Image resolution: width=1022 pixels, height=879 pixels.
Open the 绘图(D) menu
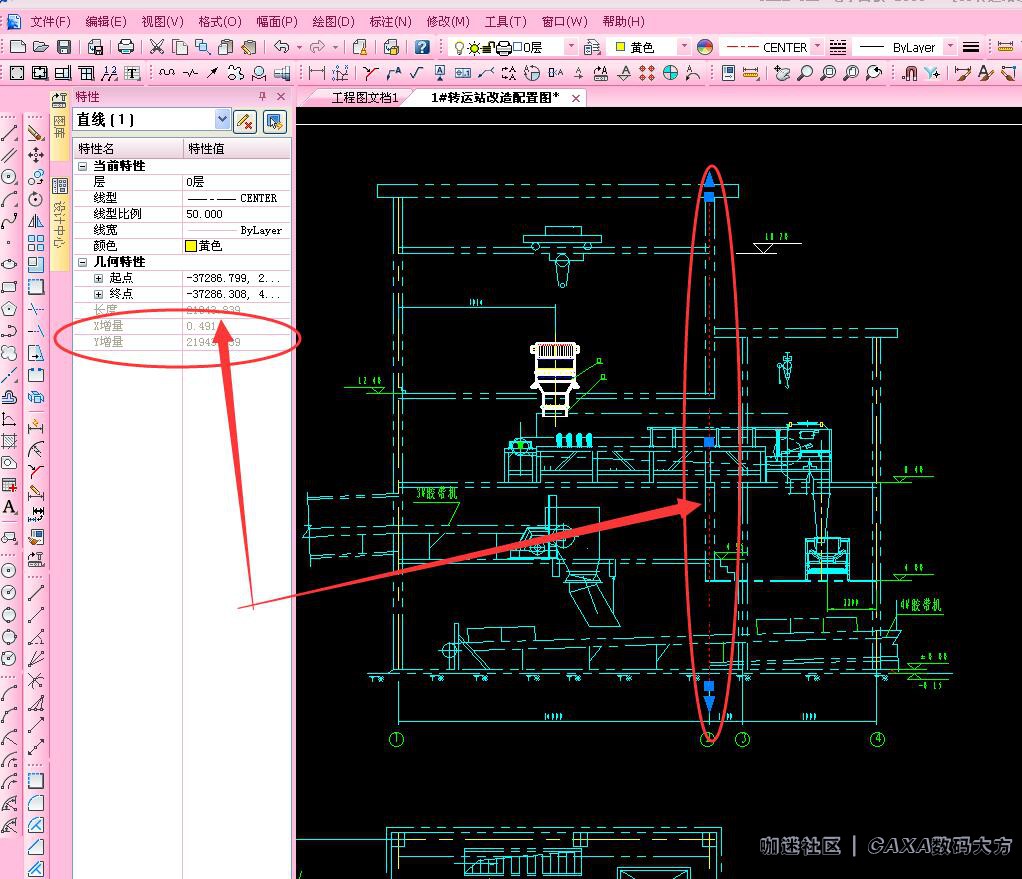click(x=333, y=21)
